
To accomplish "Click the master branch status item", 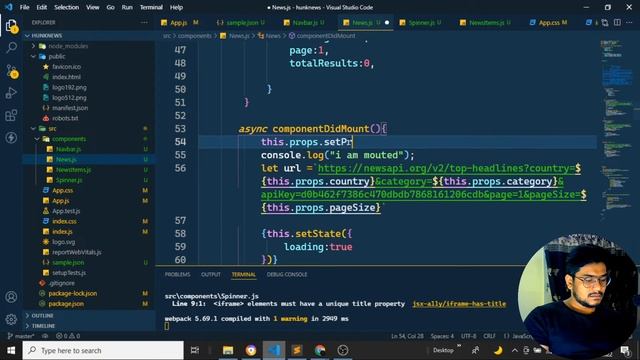I will tap(21, 336).
